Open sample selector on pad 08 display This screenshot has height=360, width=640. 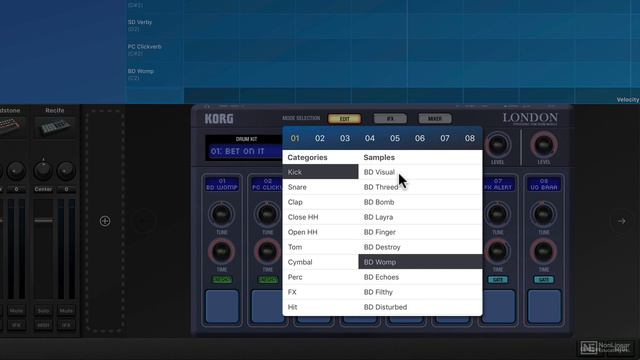point(544,184)
